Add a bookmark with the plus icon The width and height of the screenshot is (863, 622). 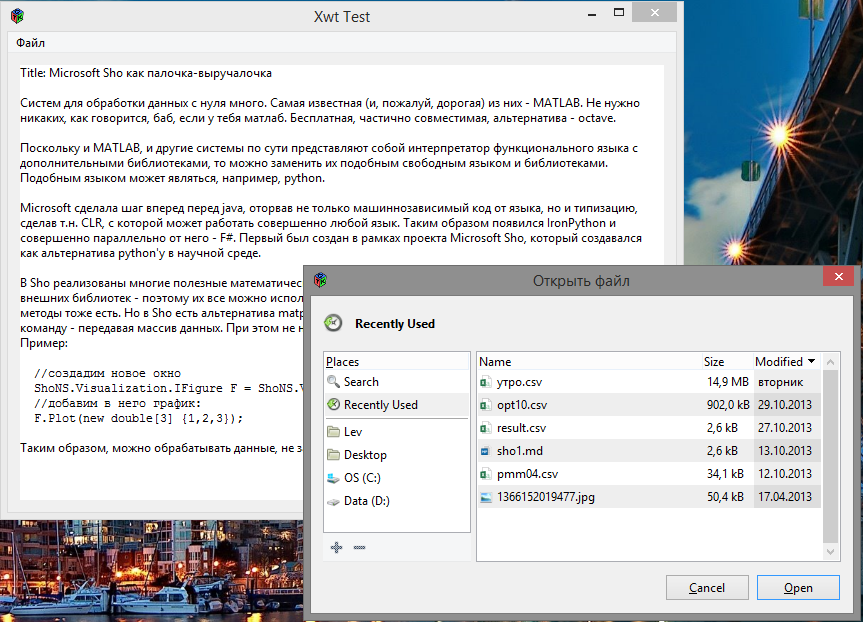tap(336, 547)
